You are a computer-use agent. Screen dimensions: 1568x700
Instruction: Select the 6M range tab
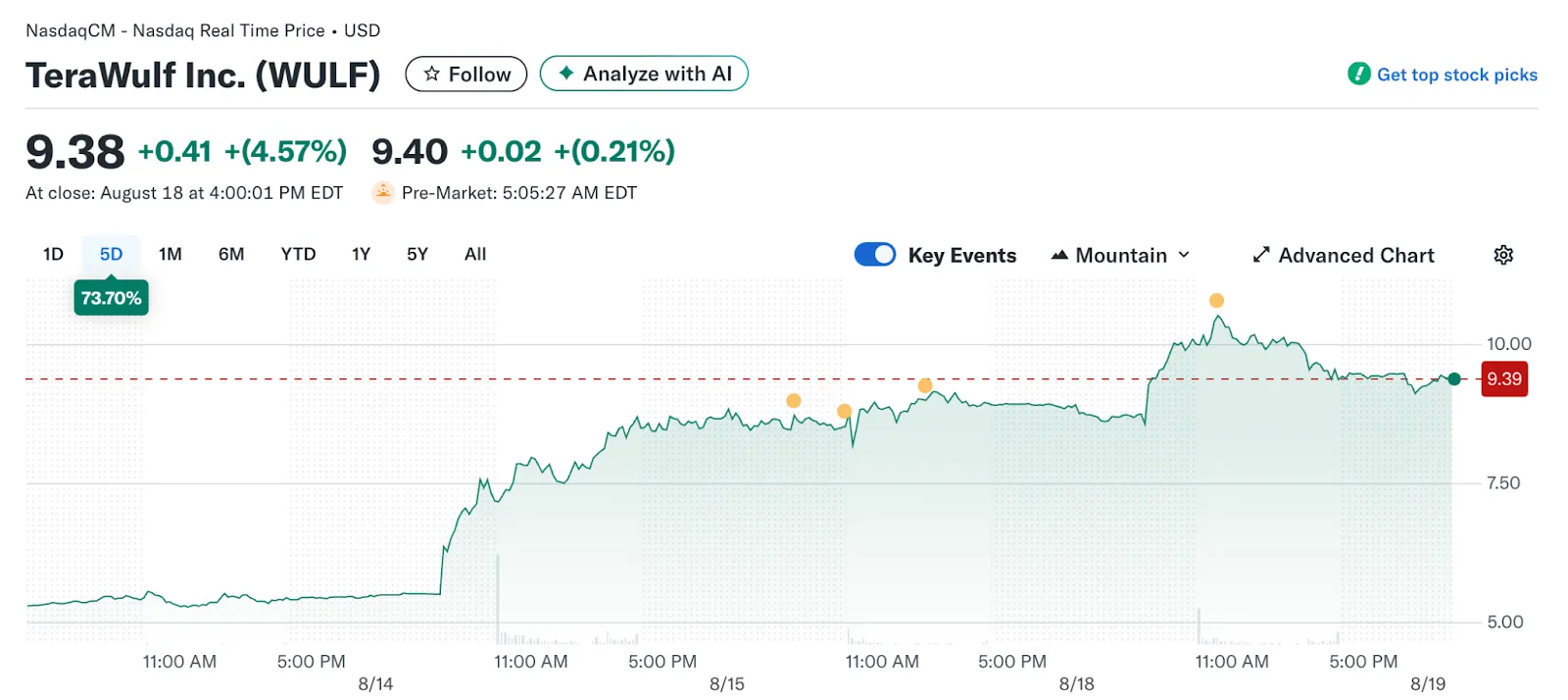(231, 255)
